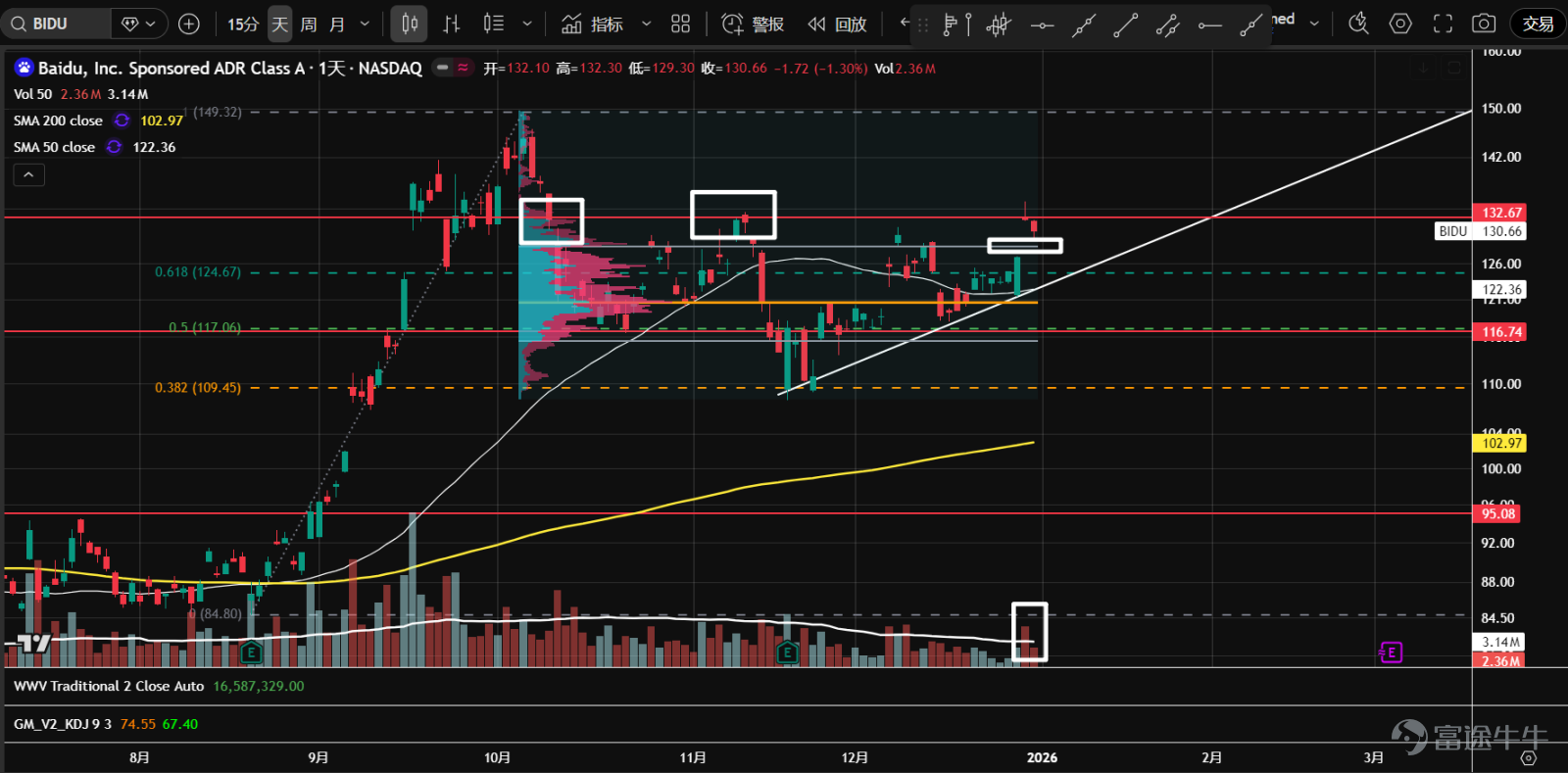Expand the layout name dropdown arrow
This screenshot has height=773, width=1568.
click(1314, 24)
